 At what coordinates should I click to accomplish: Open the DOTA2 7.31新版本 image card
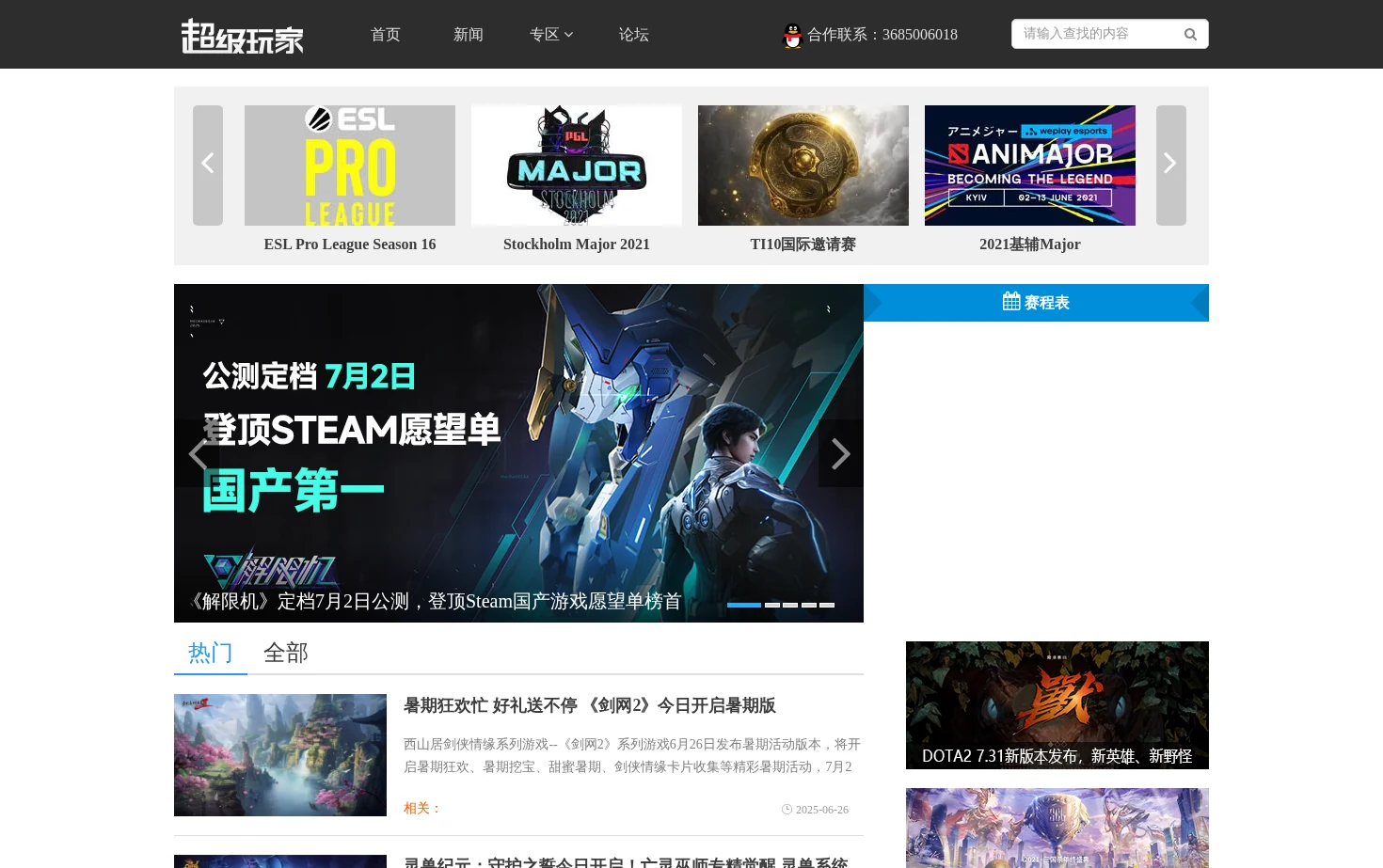[x=1057, y=705]
